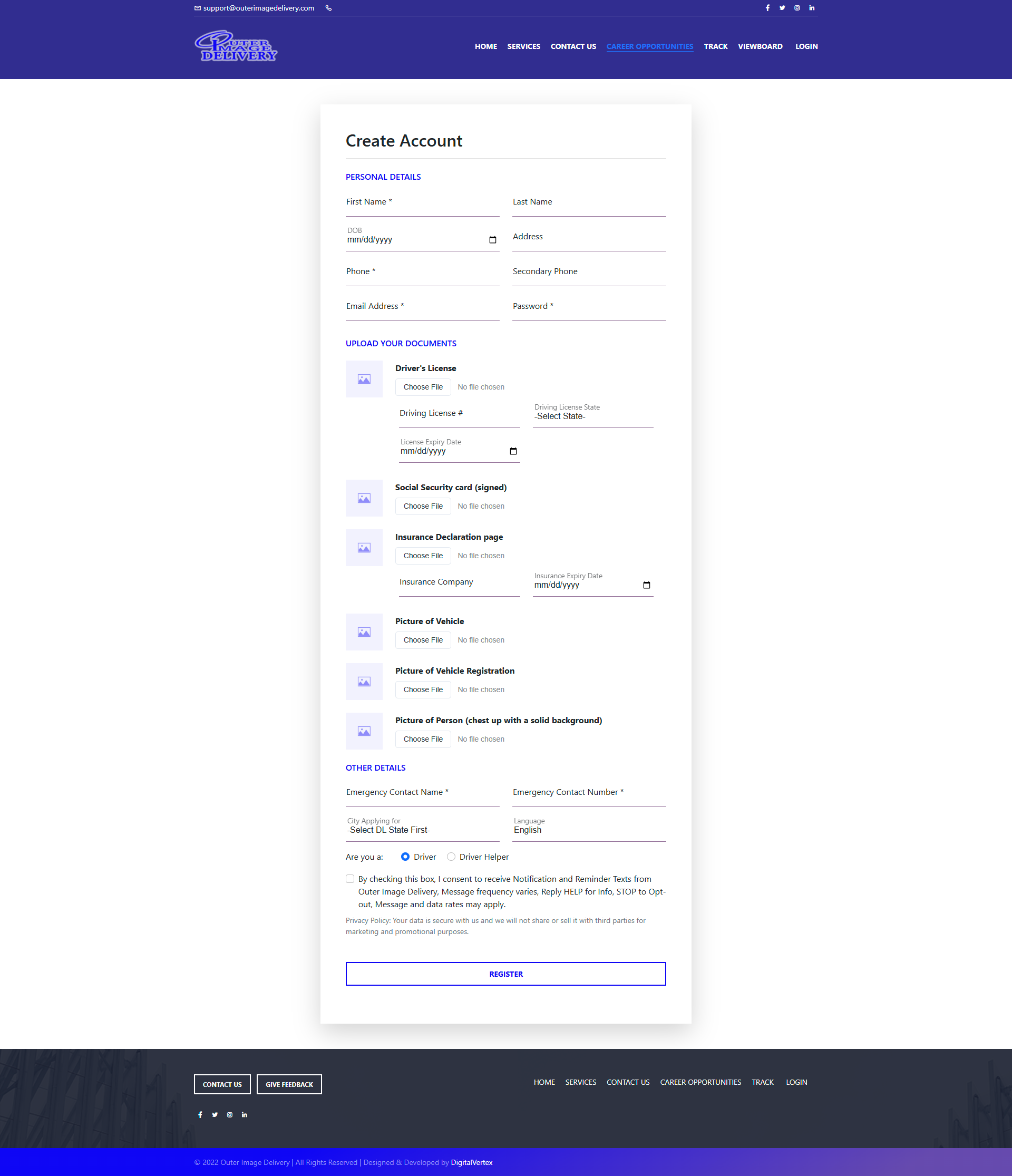The image size is (1012, 1176).
Task: Open the Instagram icon in the header
Action: coord(797,8)
